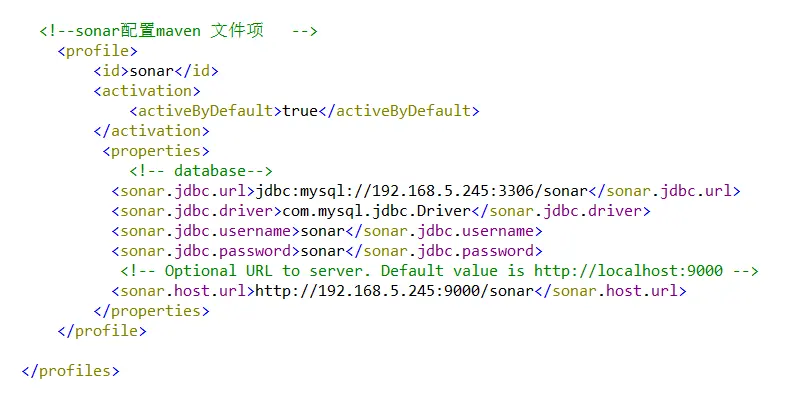Click the opening sonar.jdbc.url tag
The width and height of the screenshot is (799, 403).
pos(183,191)
